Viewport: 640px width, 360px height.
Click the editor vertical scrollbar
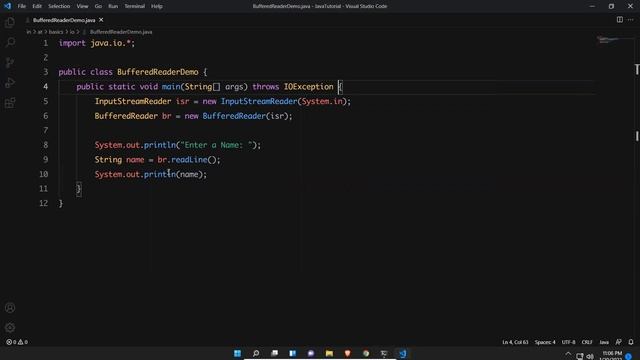pyautogui.click(x=637, y=188)
